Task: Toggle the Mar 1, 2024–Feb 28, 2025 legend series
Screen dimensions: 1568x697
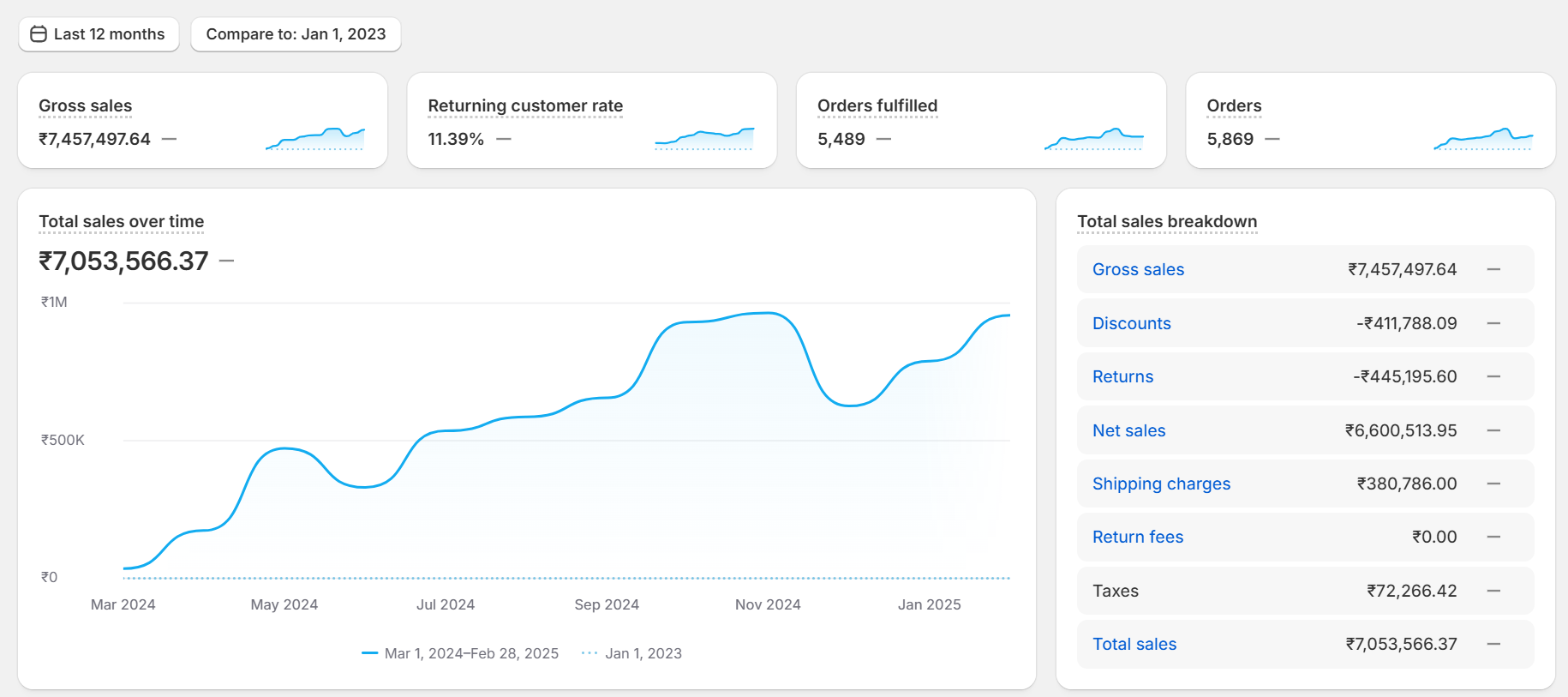Action: pyautogui.click(x=461, y=653)
